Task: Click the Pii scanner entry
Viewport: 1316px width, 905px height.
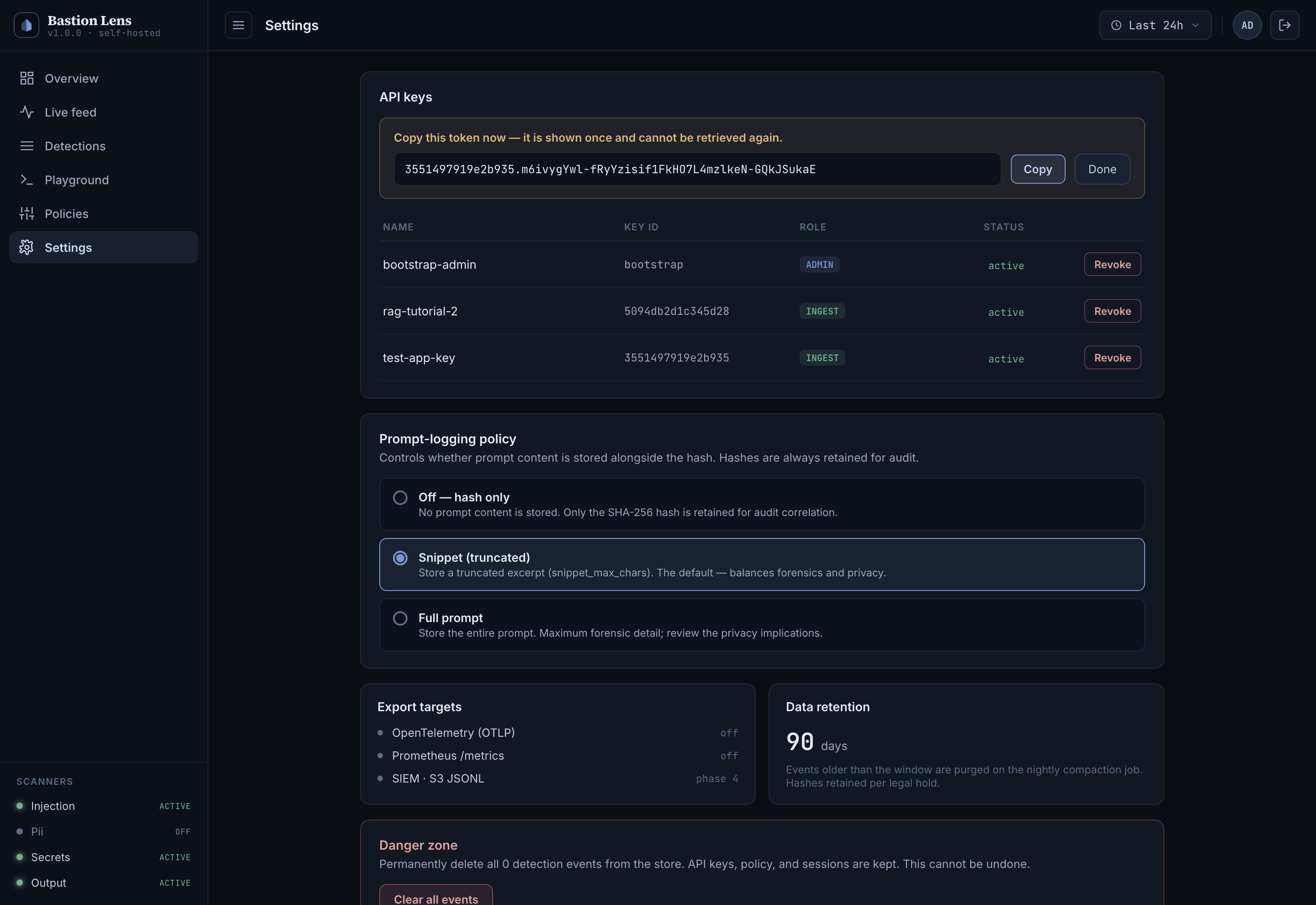Action: (104, 831)
